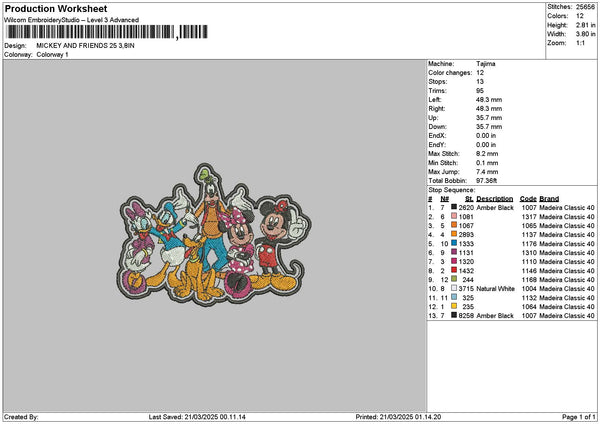Click the Stitches count '25656'
Screen dimensions: 600x424
click(585, 7)
